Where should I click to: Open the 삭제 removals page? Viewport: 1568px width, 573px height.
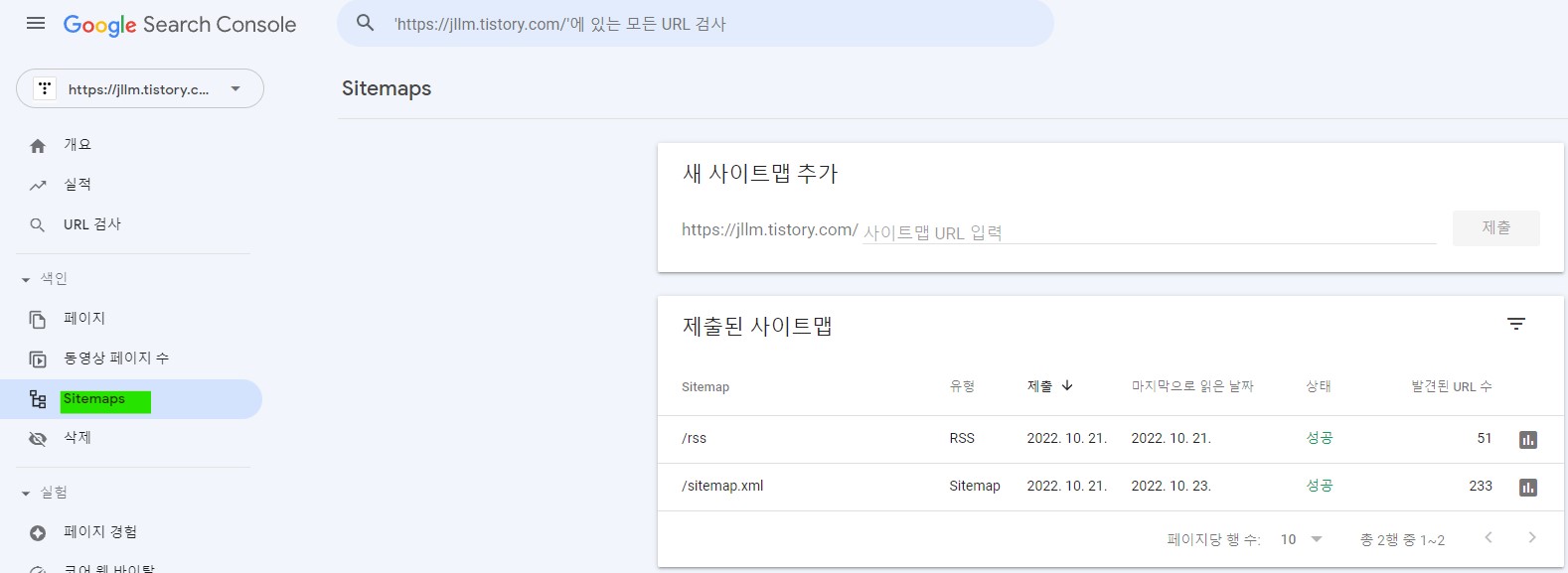78,438
